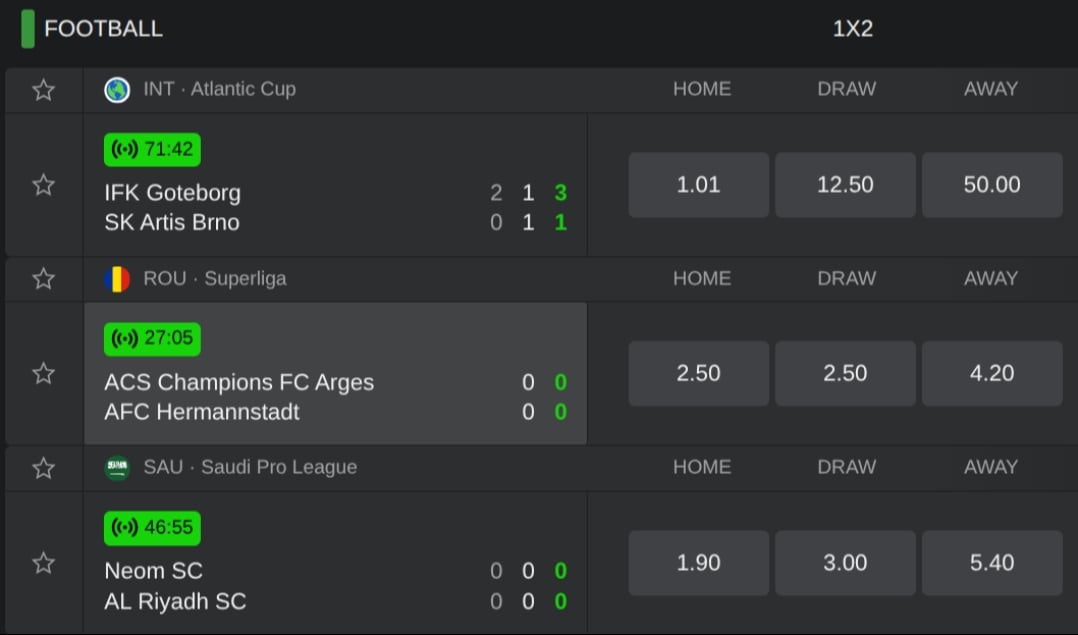Select the 1.01 home odds for IFK Goteborg
The image size is (1078, 635).
tap(698, 184)
